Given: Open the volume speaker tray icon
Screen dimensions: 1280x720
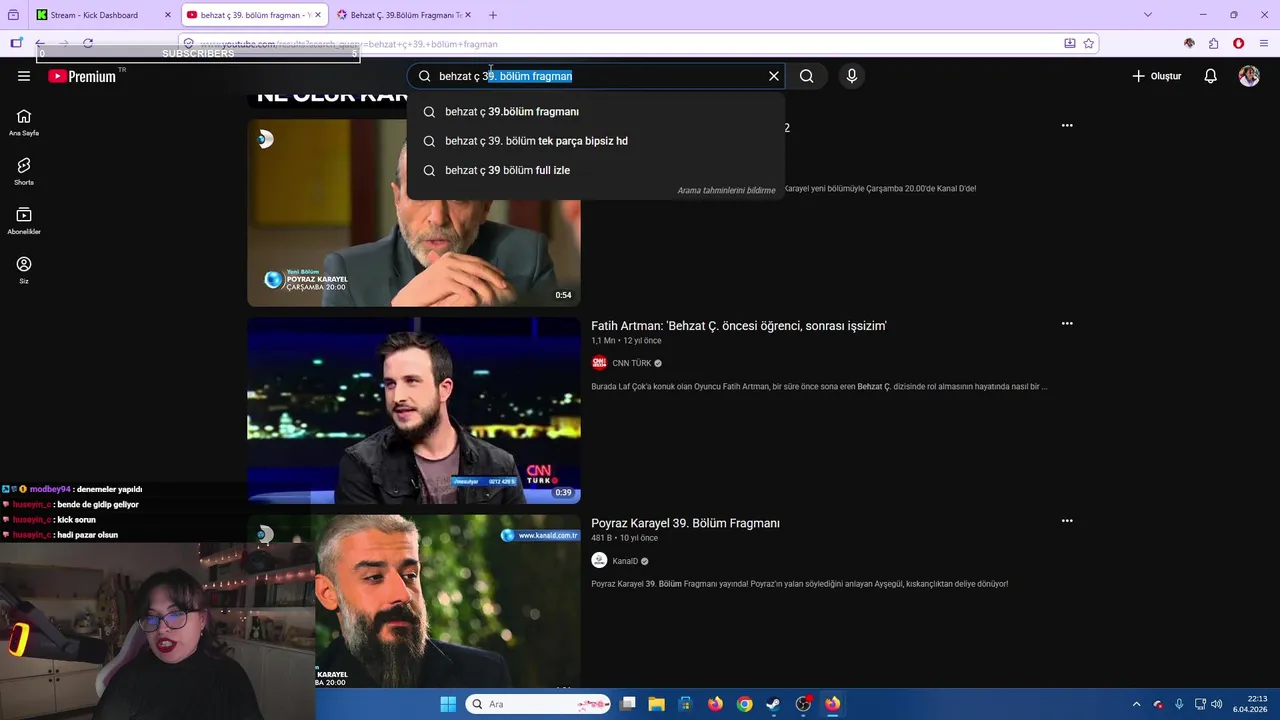Looking at the screenshot, I should tap(1217, 704).
